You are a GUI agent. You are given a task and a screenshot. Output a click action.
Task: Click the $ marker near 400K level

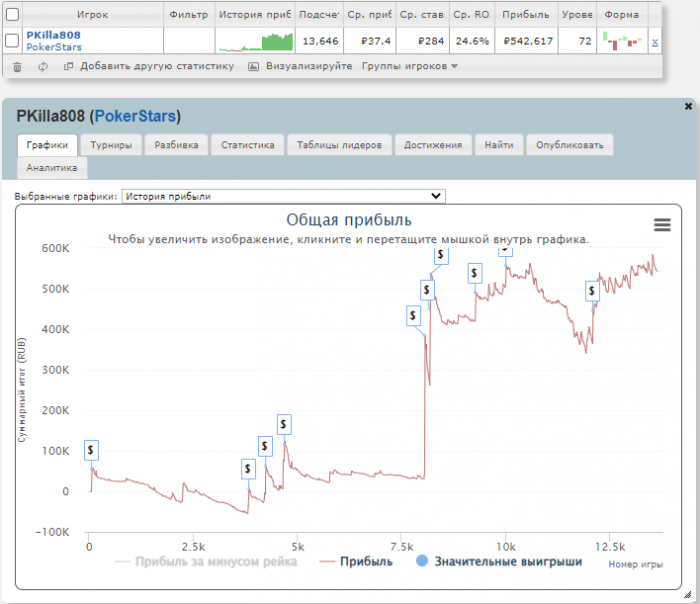pyautogui.click(x=413, y=316)
